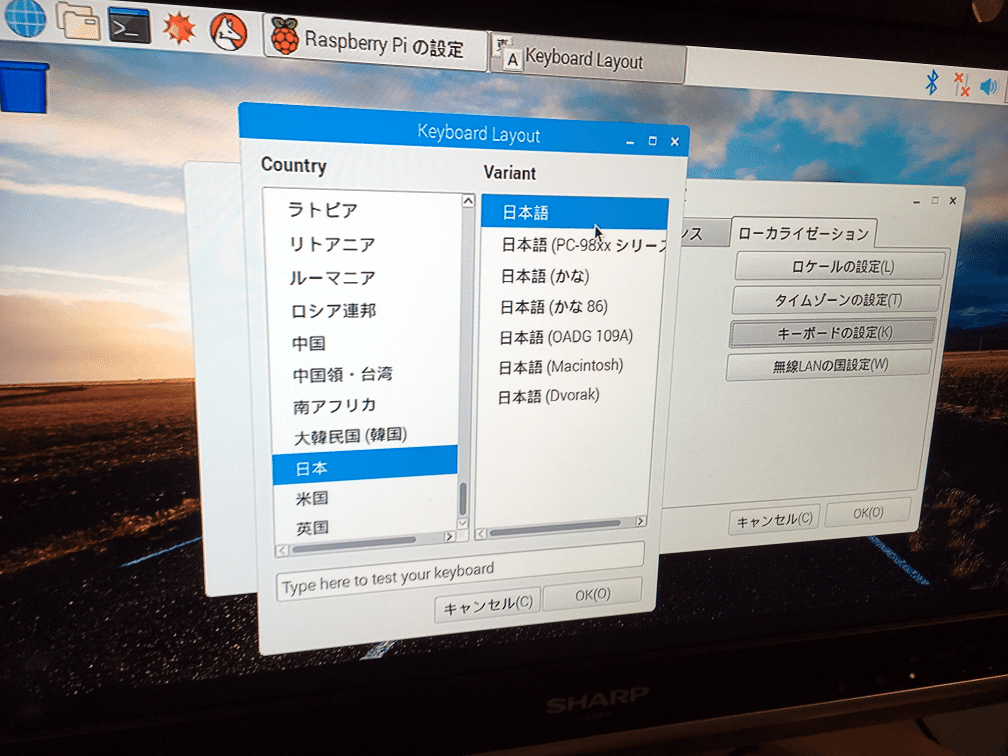Click the volume speaker tray icon
1008x756 pixels.
tap(989, 86)
